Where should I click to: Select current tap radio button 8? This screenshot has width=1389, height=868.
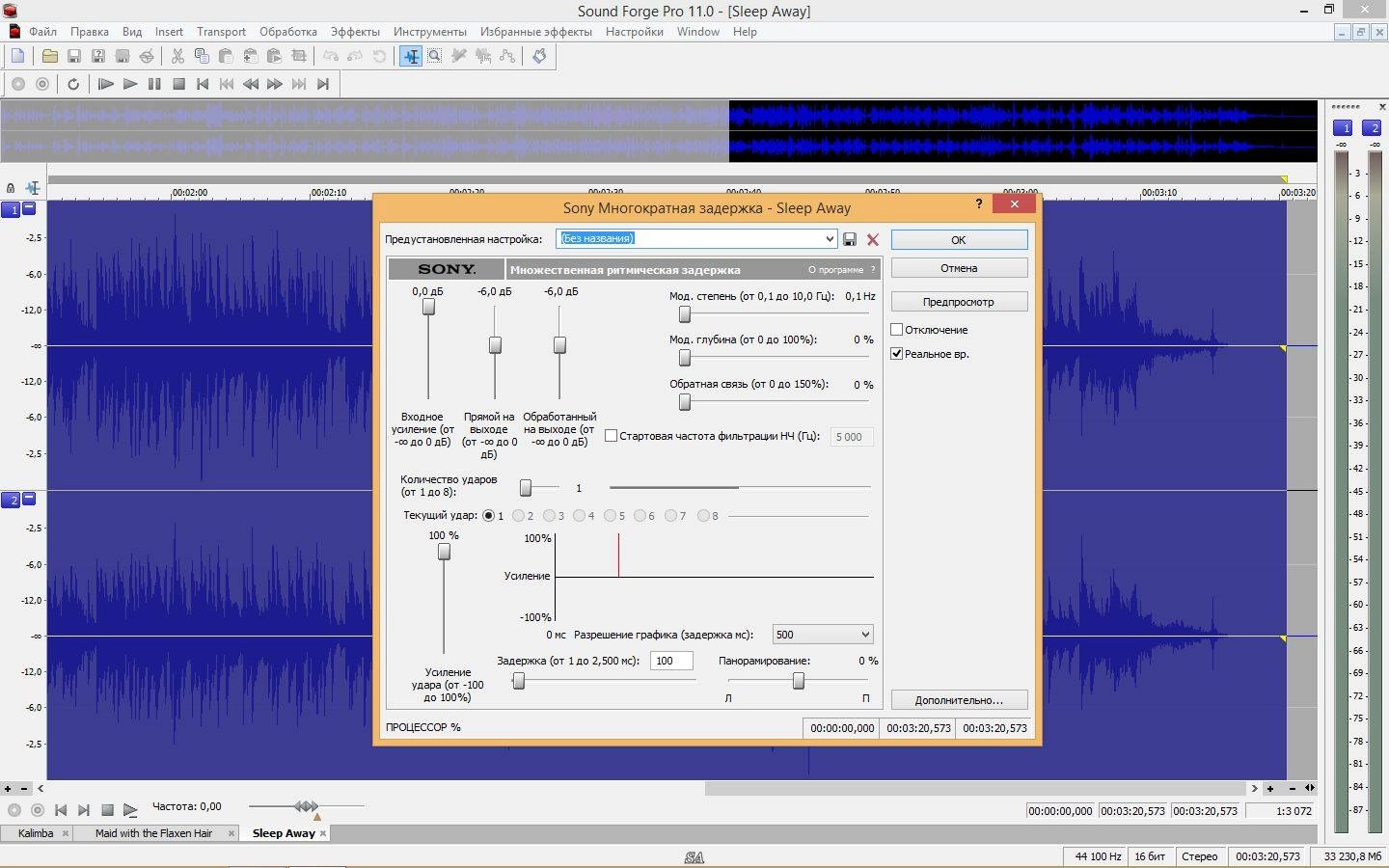[x=703, y=516]
